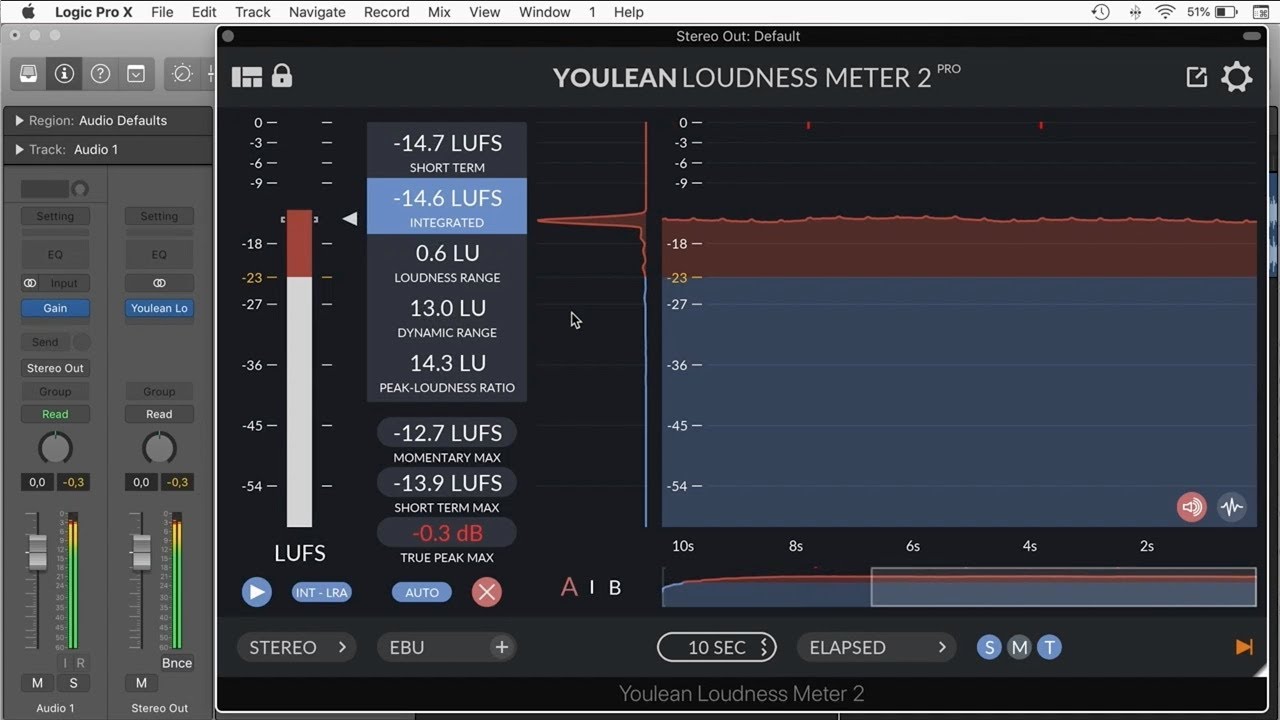Open the Track menu
Viewport: 1280px width, 720px height.
pyautogui.click(x=253, y=12)
